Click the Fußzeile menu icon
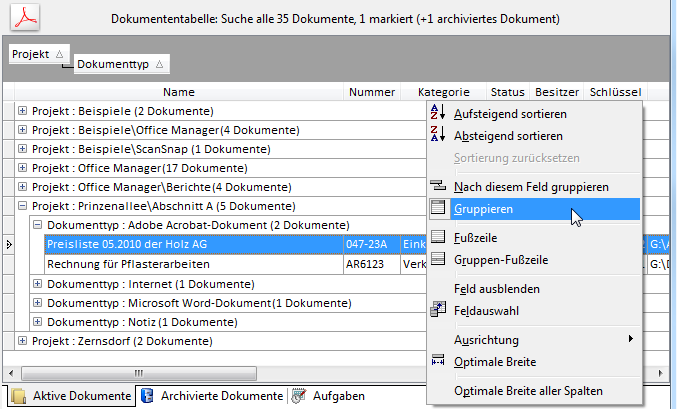Image resolution: width=677 pixels, height=409 pixels. (x=437, y=238)
